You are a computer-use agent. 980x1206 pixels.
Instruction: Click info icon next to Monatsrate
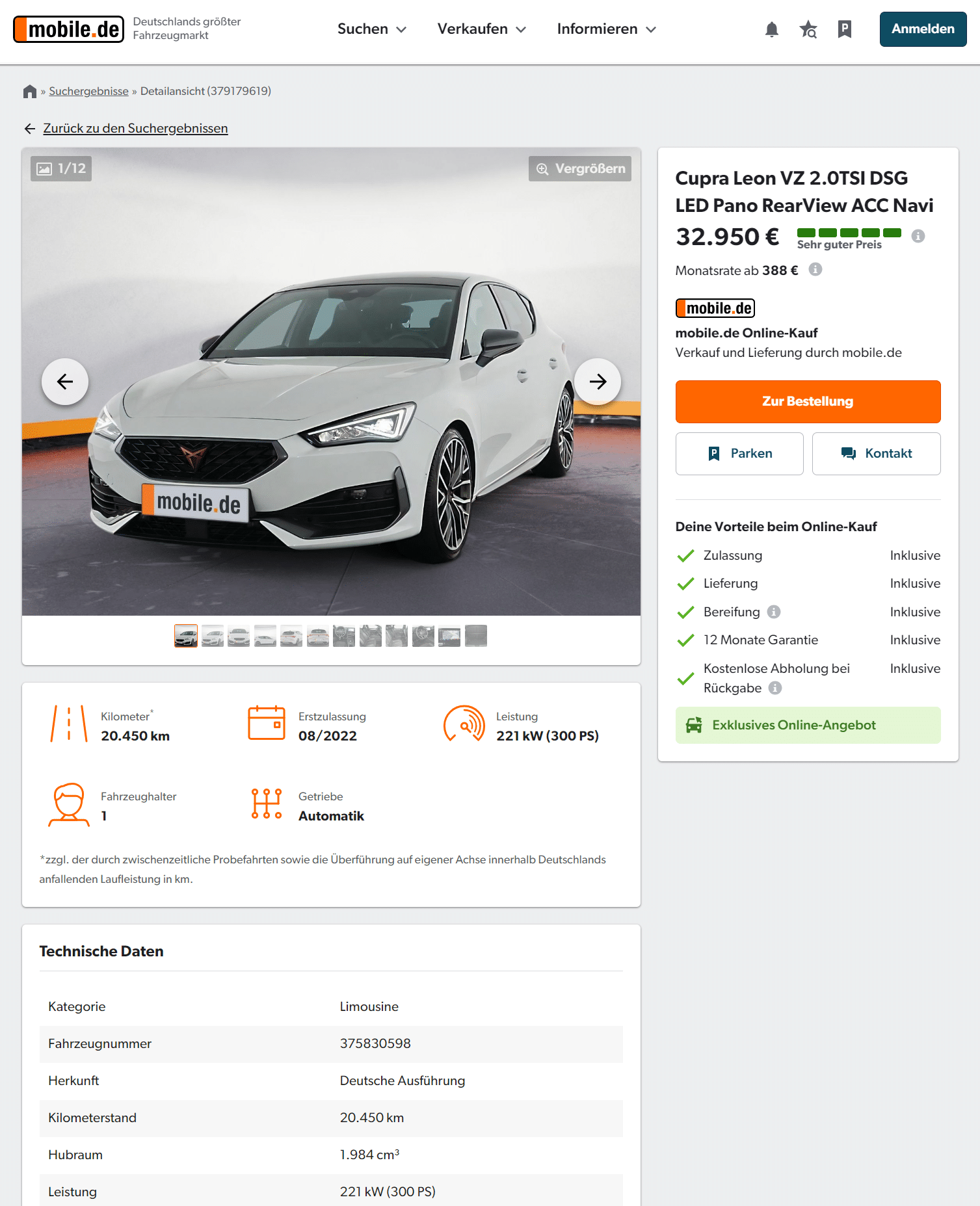(815, 269)
